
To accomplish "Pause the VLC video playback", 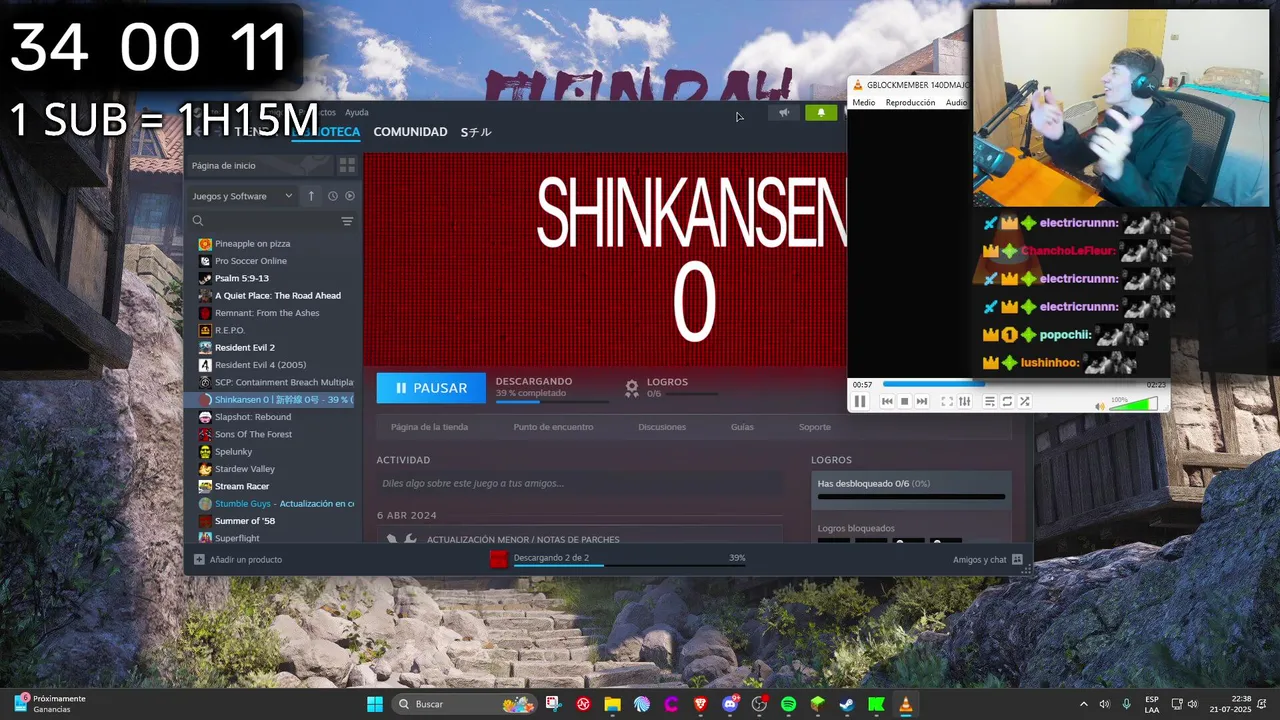I will 859,401.
